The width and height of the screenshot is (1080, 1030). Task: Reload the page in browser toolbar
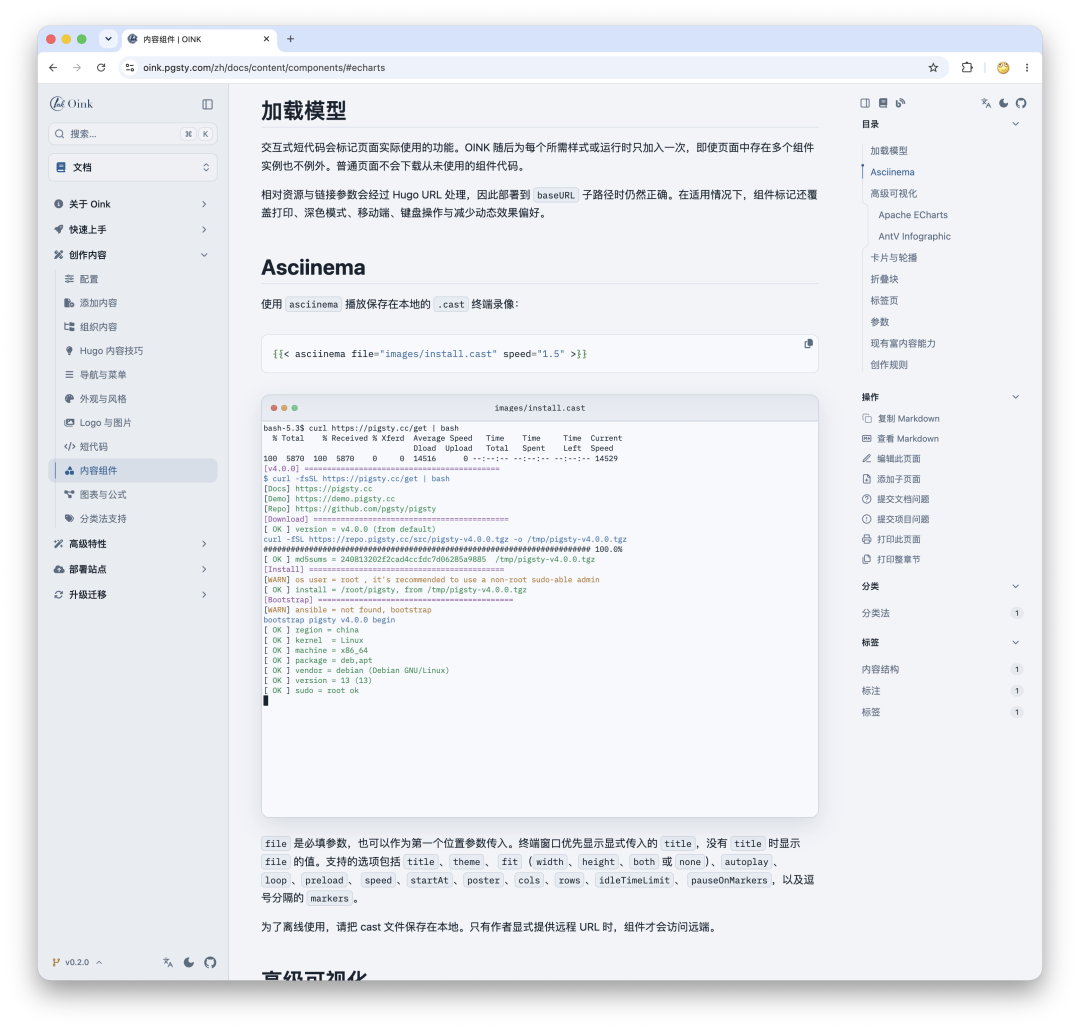101,68
